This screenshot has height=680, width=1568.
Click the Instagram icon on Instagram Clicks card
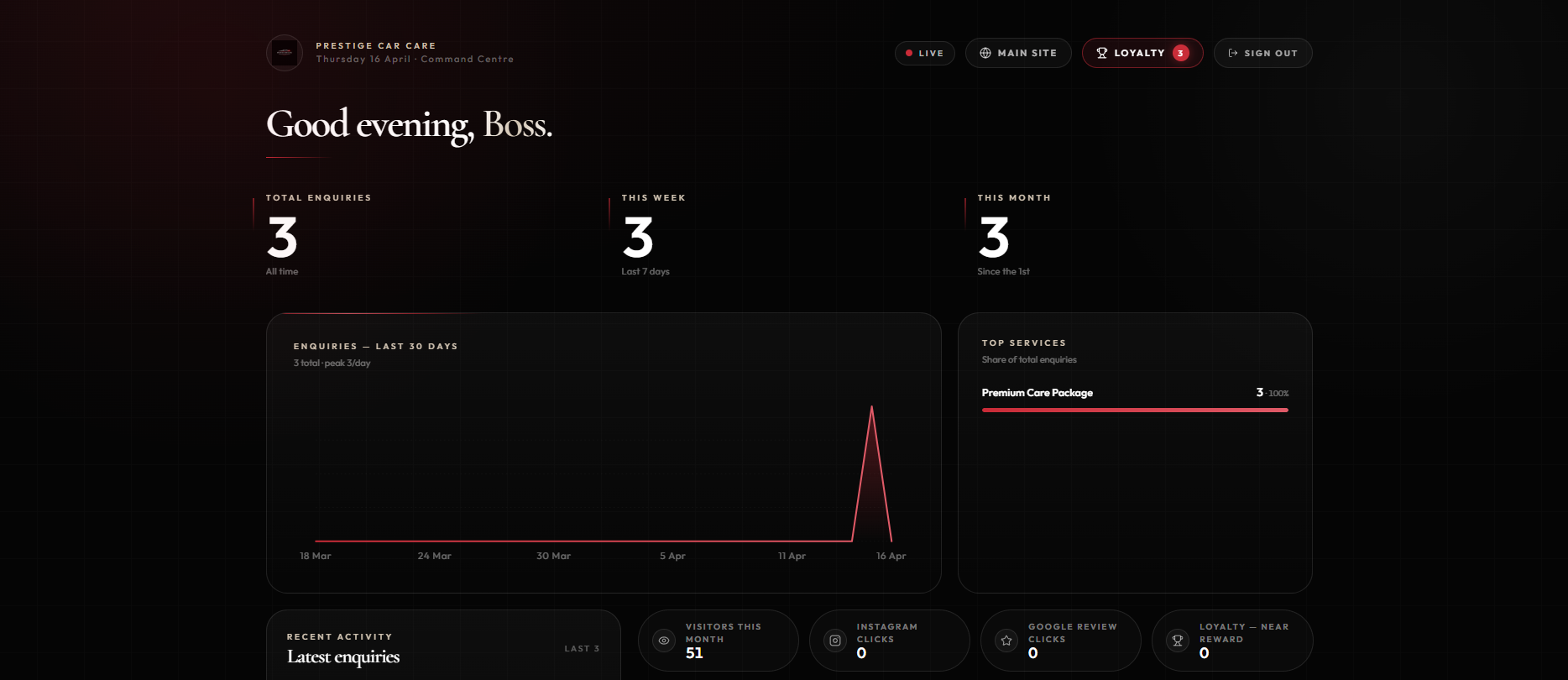(x=835, y=641)
